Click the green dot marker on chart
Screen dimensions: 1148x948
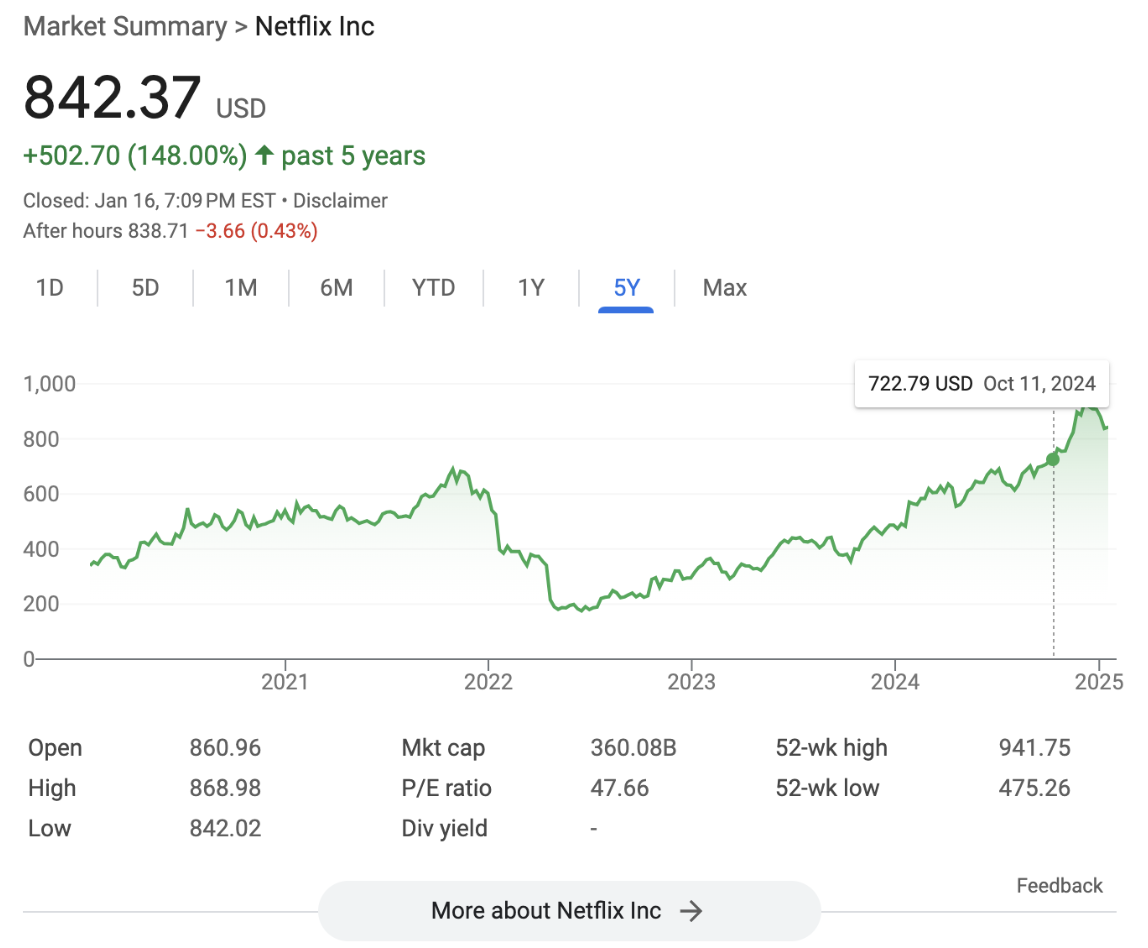(x=1052, y=459)
